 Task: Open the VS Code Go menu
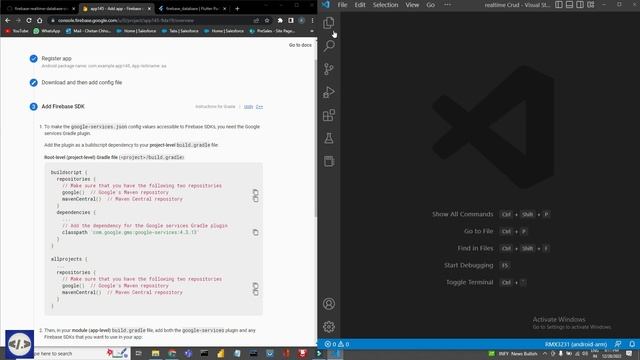(431, 5)
